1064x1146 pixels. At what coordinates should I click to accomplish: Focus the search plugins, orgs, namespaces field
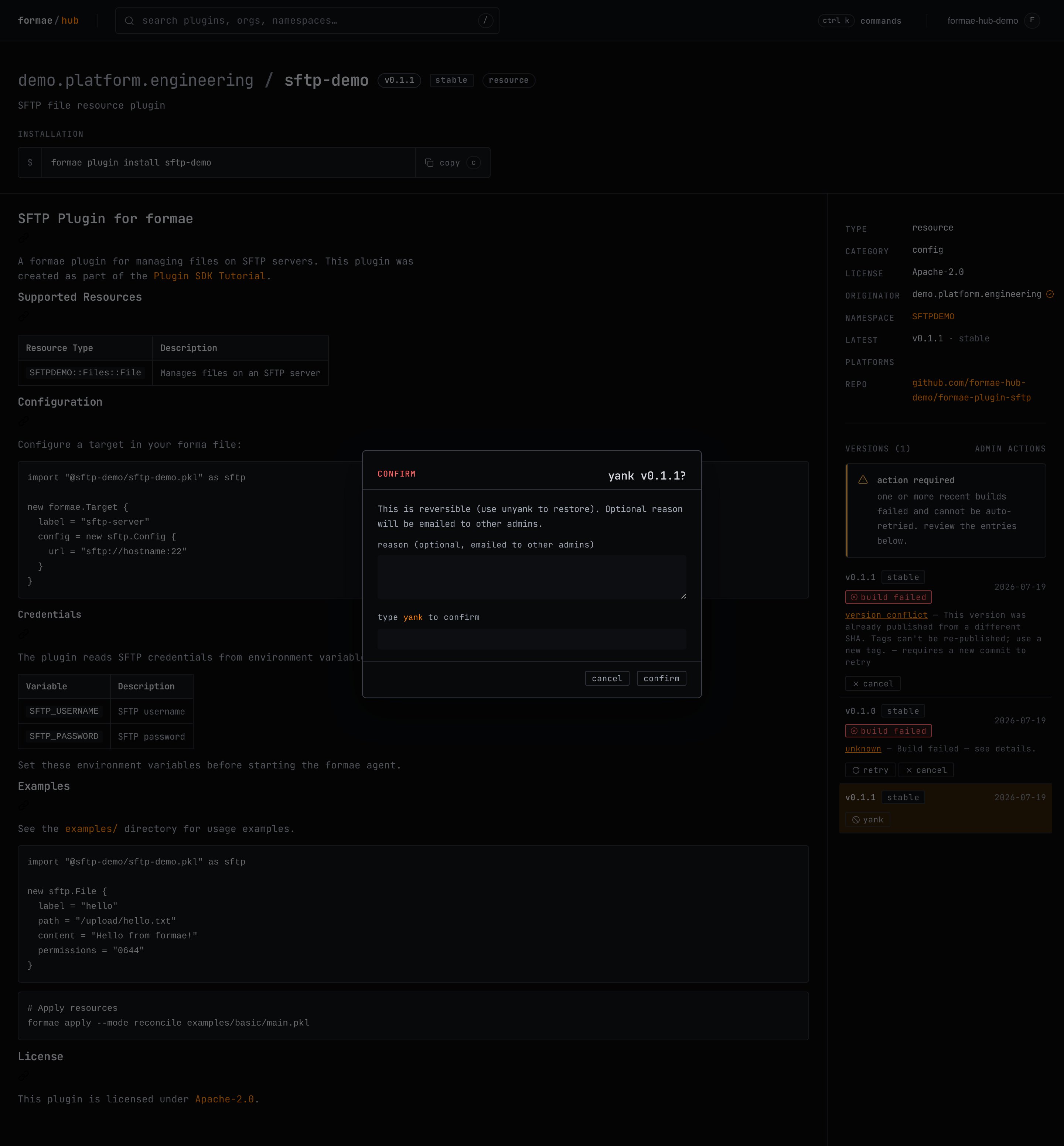[x=307, y=21]
